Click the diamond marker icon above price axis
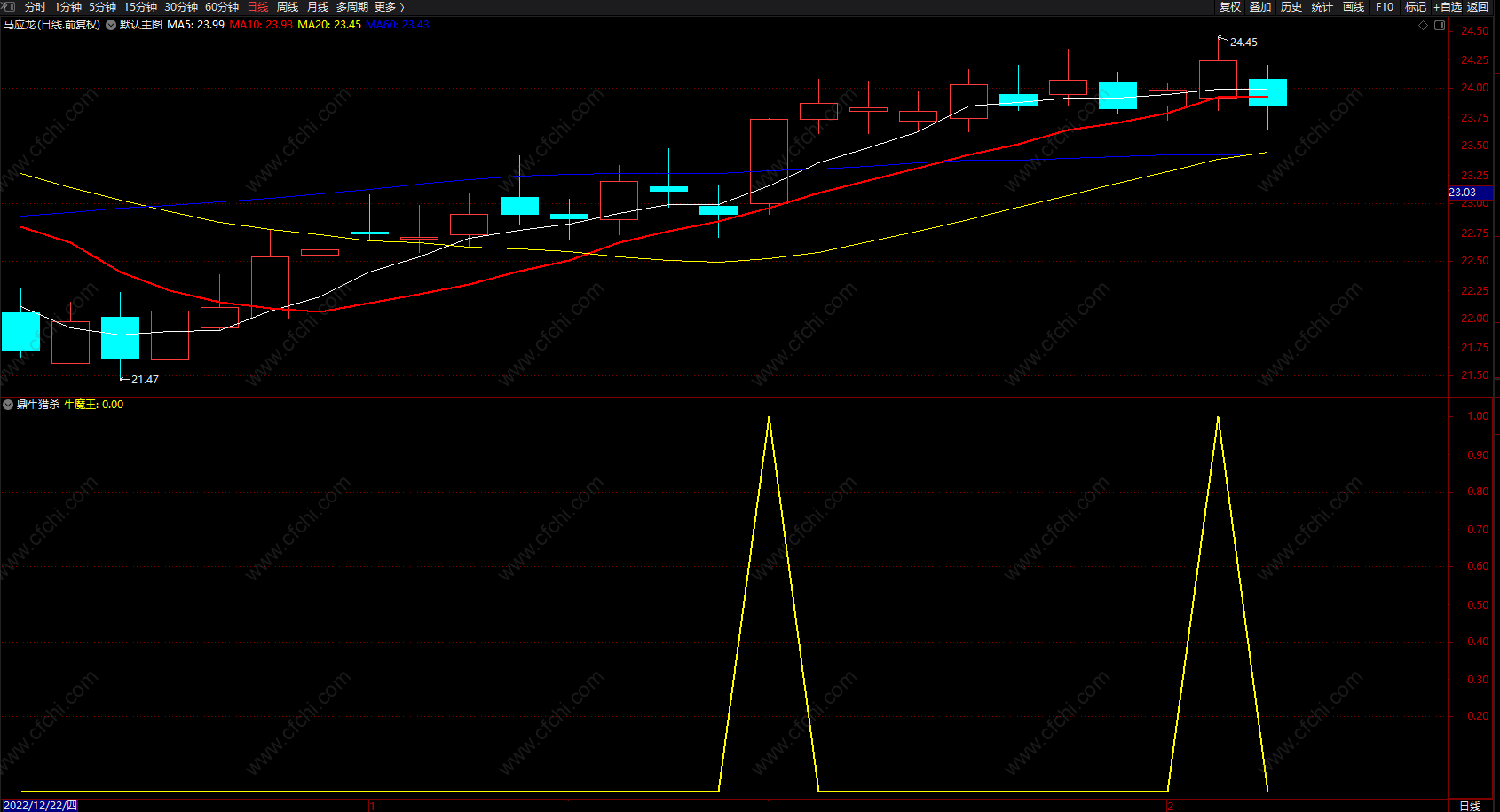 1424,25
